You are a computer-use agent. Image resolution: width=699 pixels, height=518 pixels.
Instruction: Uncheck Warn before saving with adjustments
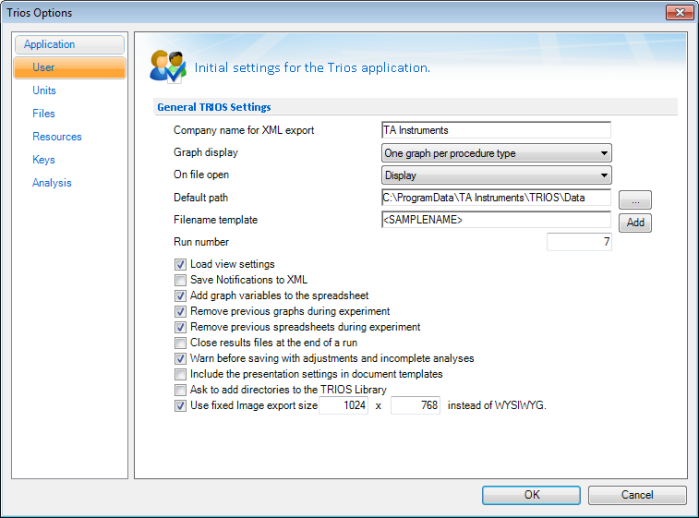[x=180, y=358]
